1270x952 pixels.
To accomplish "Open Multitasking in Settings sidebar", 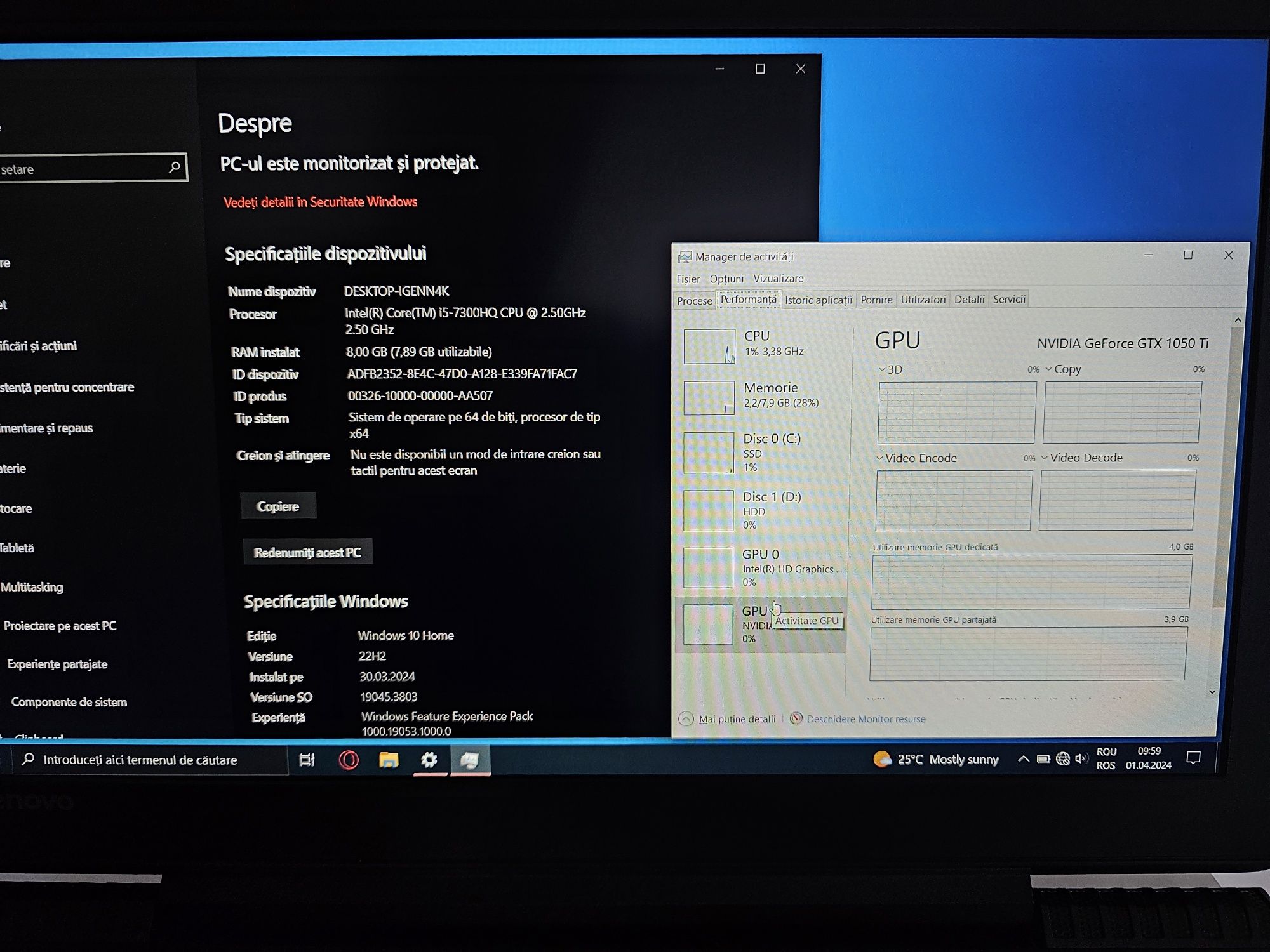I will tap(32, 587).
